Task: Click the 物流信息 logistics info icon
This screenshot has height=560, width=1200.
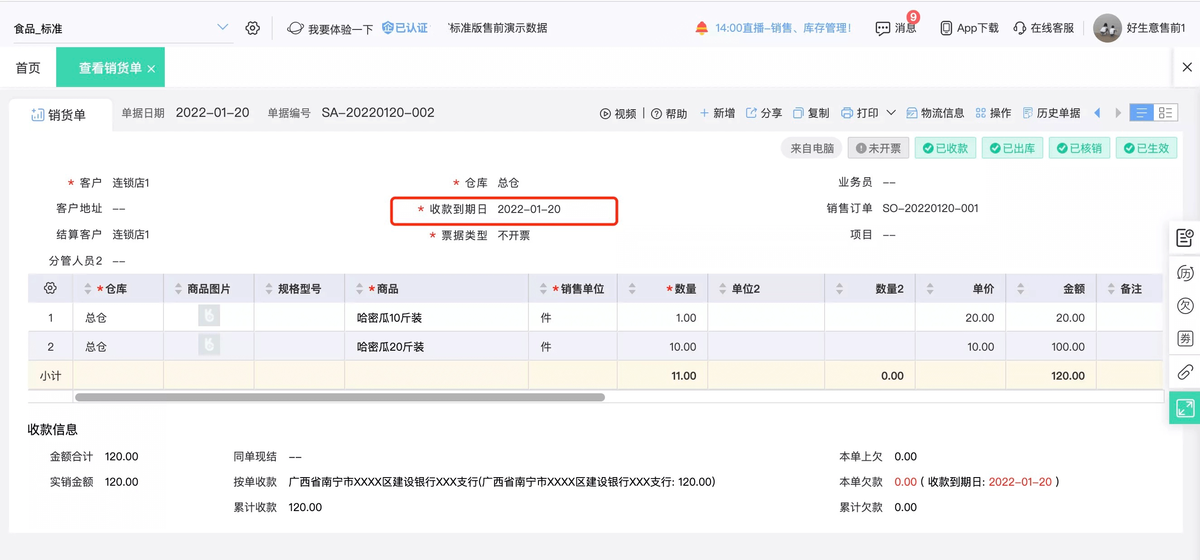Action: click(912, 113)
